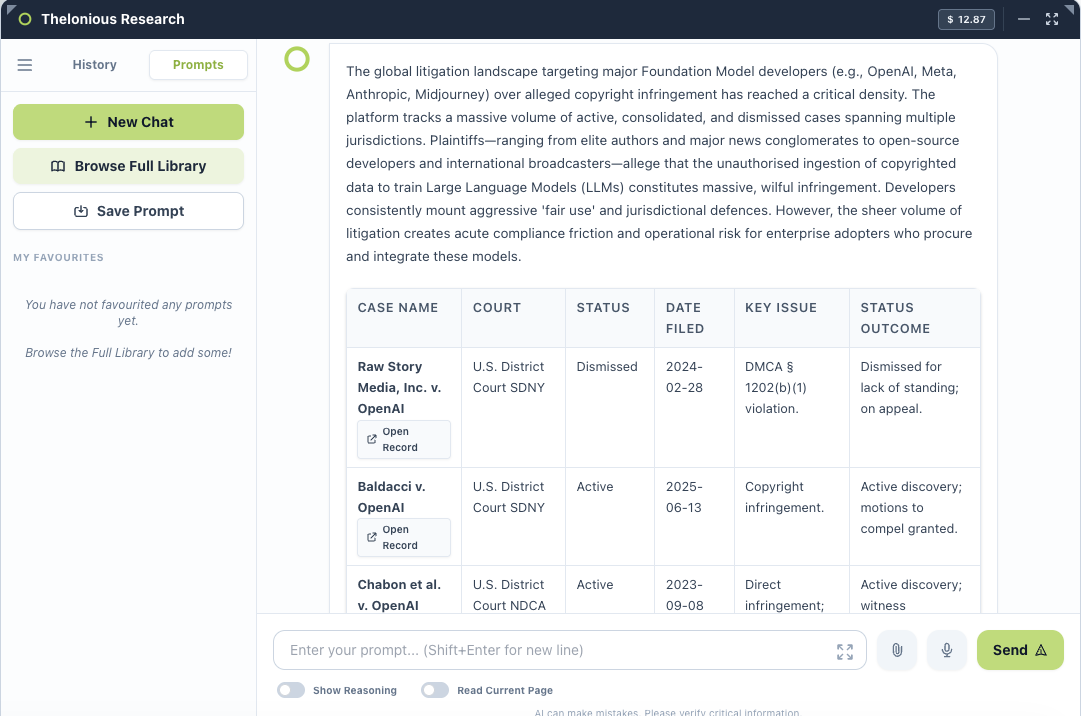Click the Send button
The height and width of the screenshot is (716, 1081).
point(1020,650)
